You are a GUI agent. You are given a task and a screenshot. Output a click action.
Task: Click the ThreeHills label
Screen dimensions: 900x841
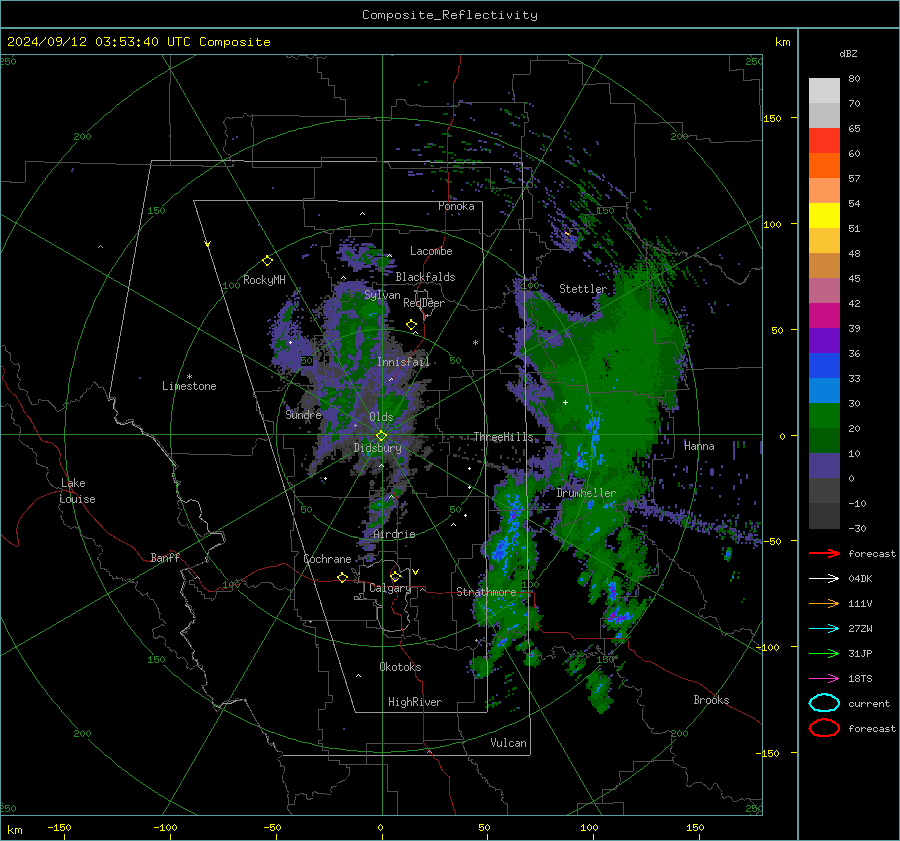click(x=503, y=437)
